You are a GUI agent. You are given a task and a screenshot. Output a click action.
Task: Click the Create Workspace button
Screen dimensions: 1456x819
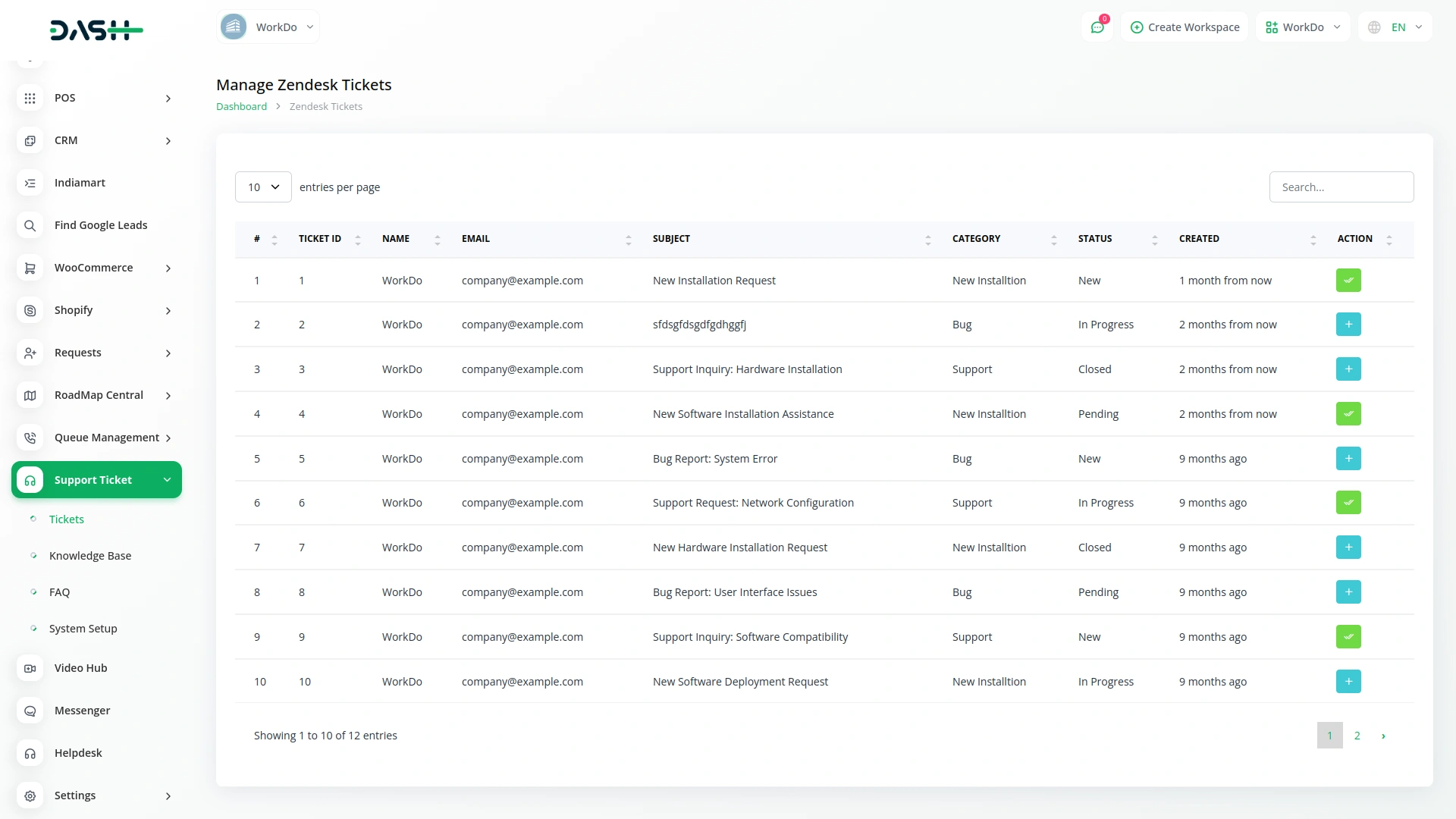(1185, 27)
